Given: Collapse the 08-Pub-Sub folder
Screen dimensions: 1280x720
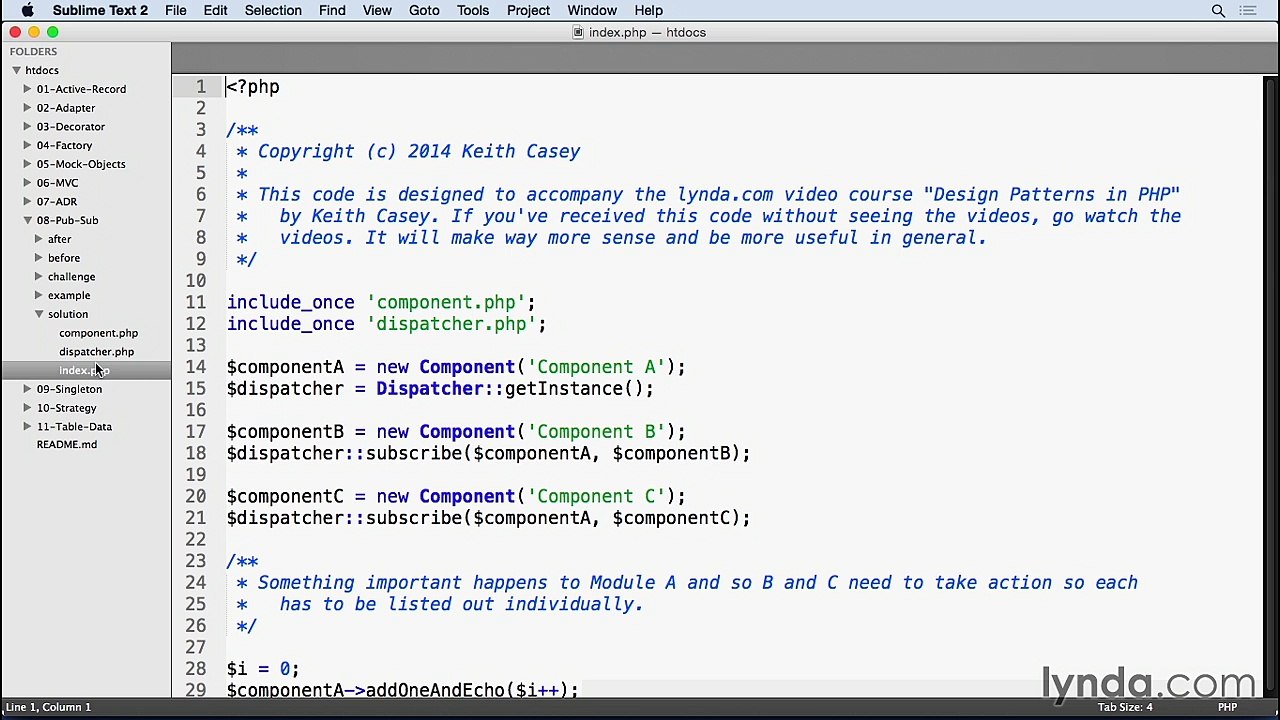Looking at the screenshot, I should pos(28,220).
